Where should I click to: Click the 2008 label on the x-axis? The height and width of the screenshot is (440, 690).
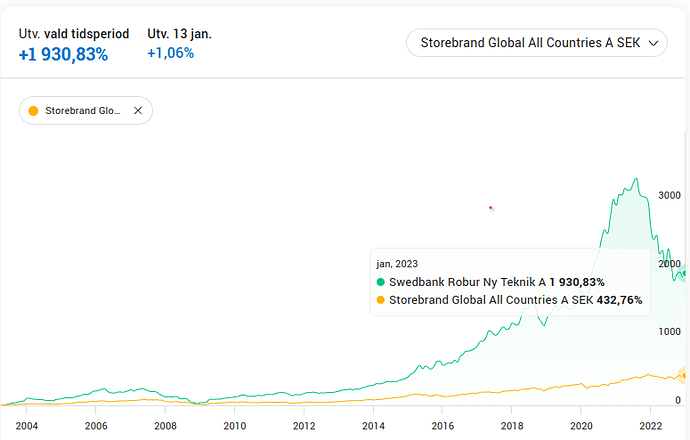coord(165,426)
